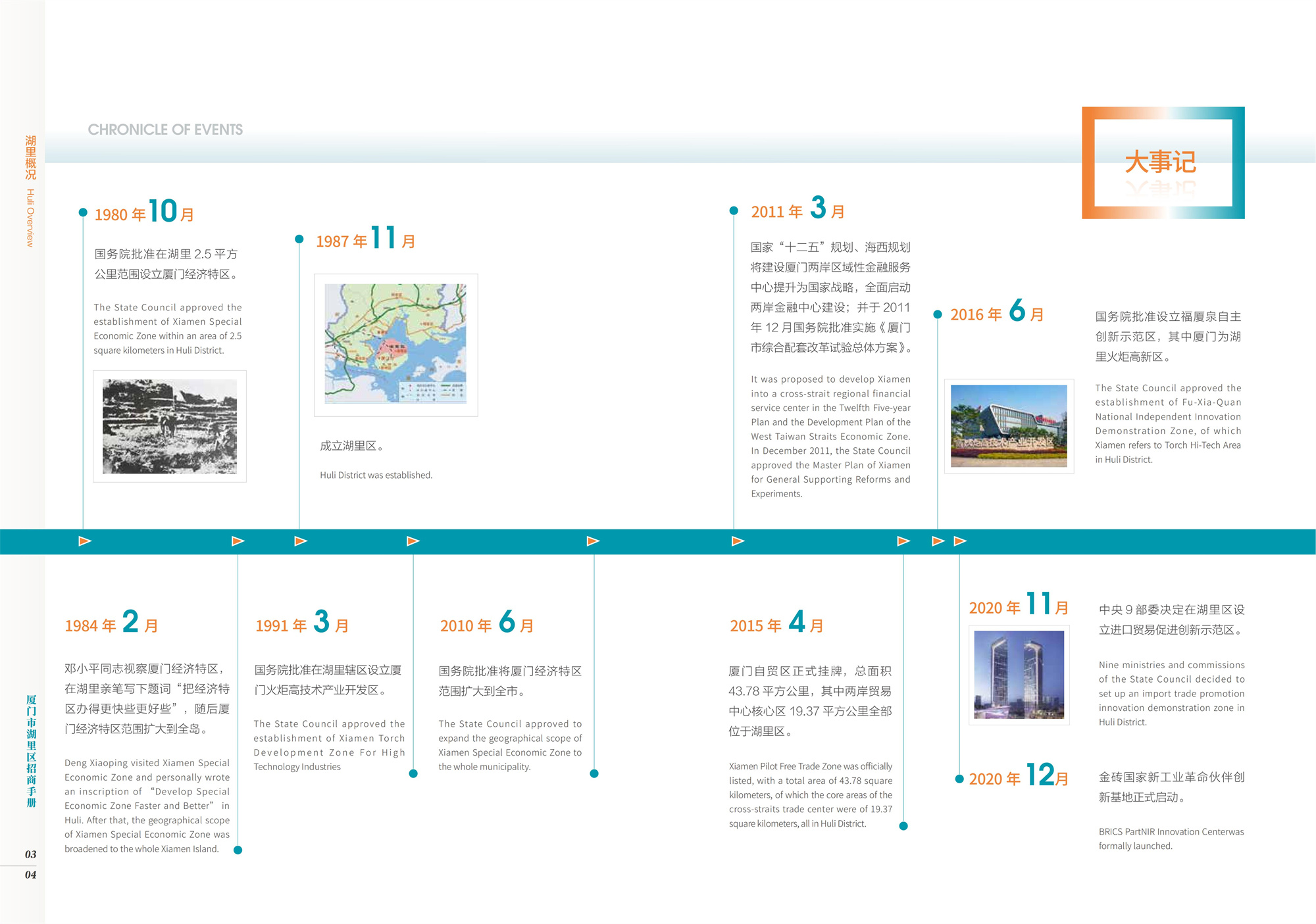Click the 大事记 title box
This screenshot has width=1316, height=924.
click(x=1163, y=162)
